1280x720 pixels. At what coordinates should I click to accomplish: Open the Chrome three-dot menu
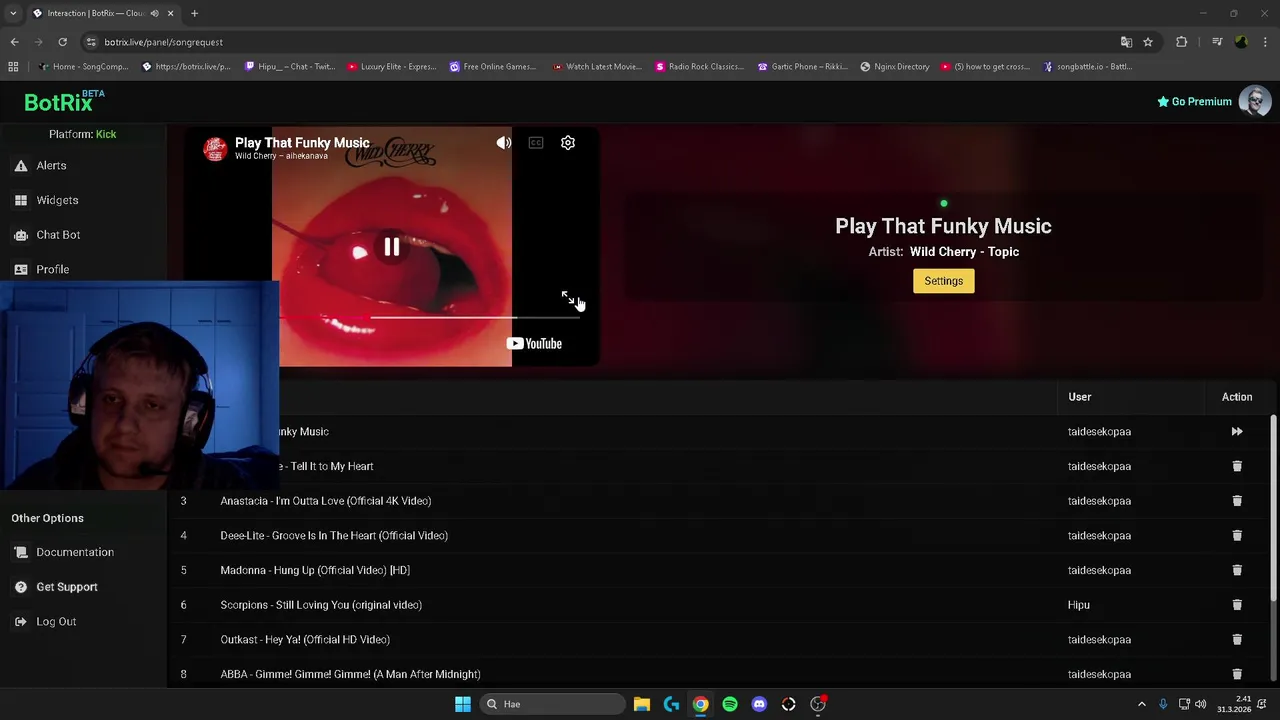point(1266,42)
